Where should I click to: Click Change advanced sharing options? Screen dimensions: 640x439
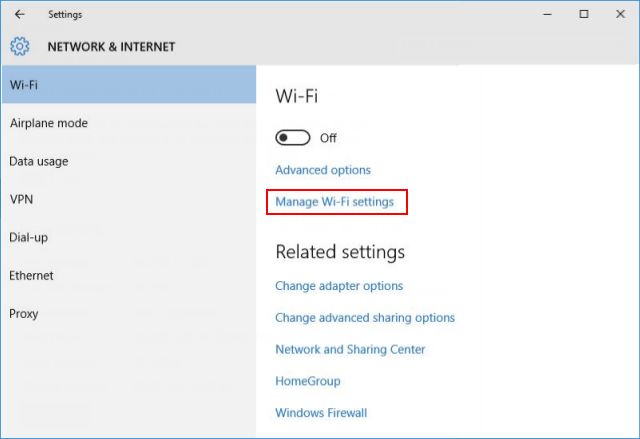(x=365, y=318)
